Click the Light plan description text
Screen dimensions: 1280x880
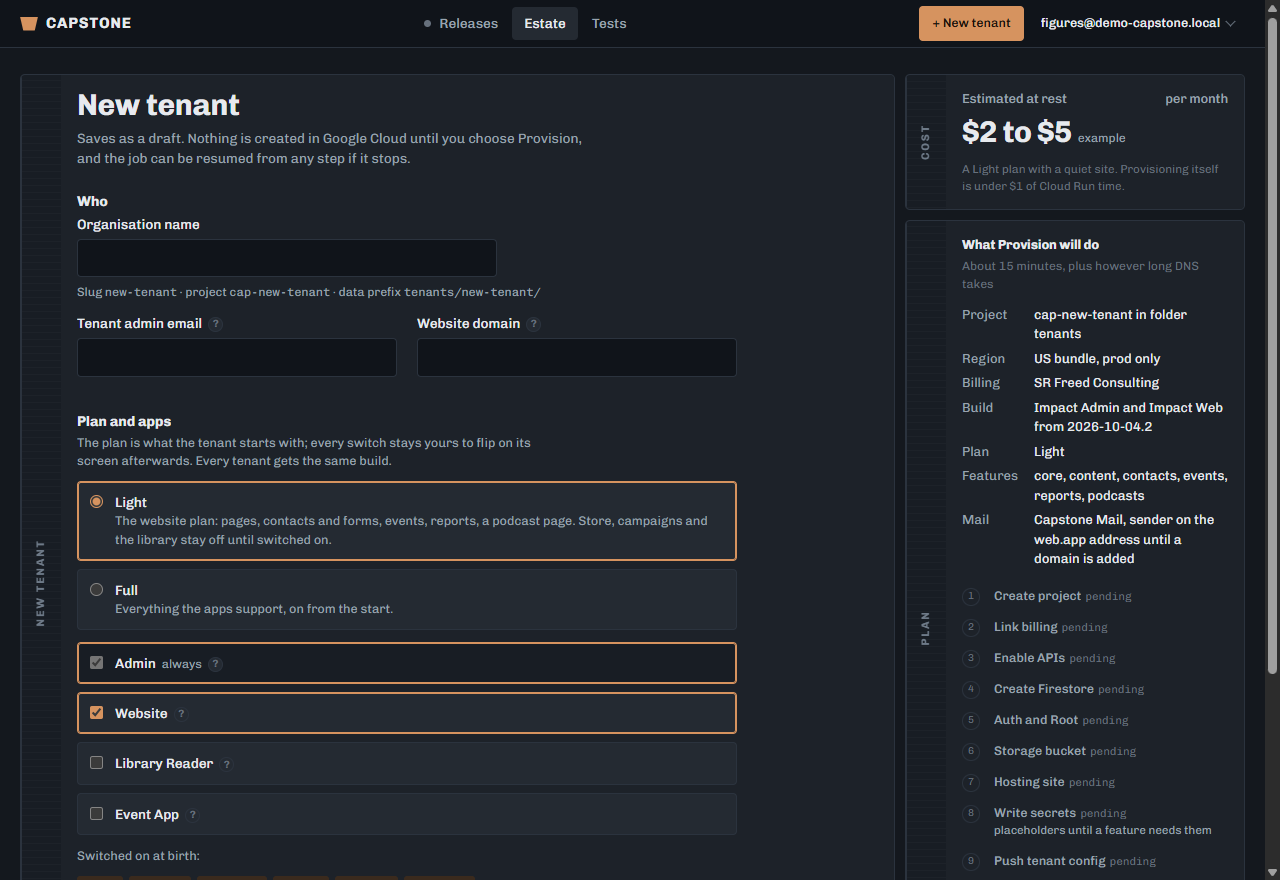pyautogui.click(x=411, y=530)
